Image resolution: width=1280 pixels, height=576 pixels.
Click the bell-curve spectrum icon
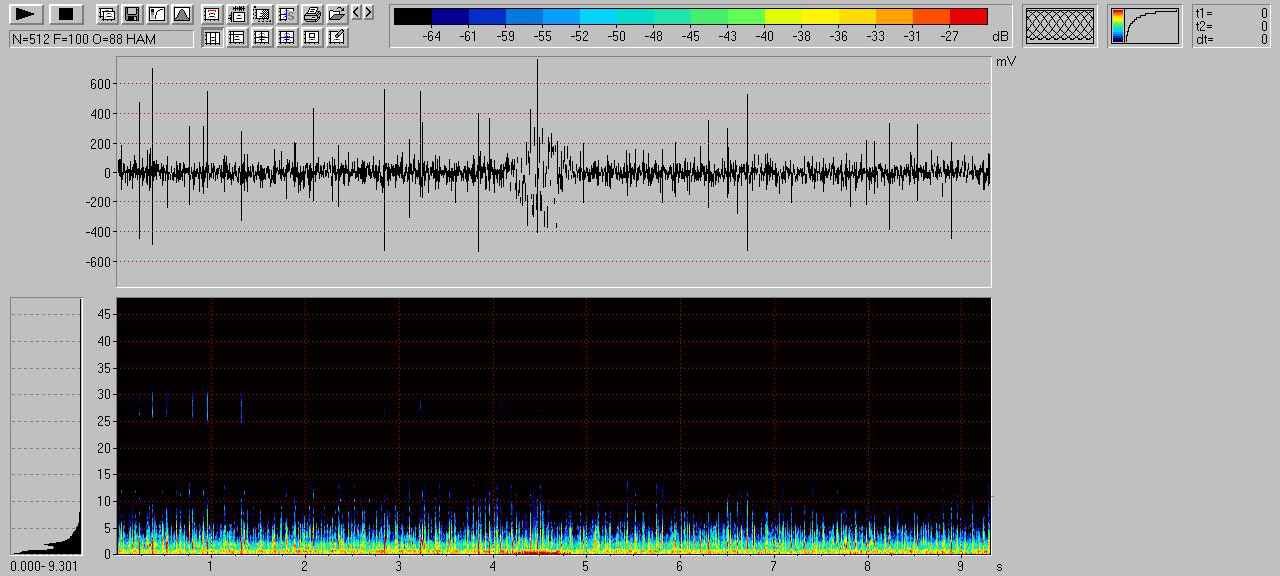(181, 14)
